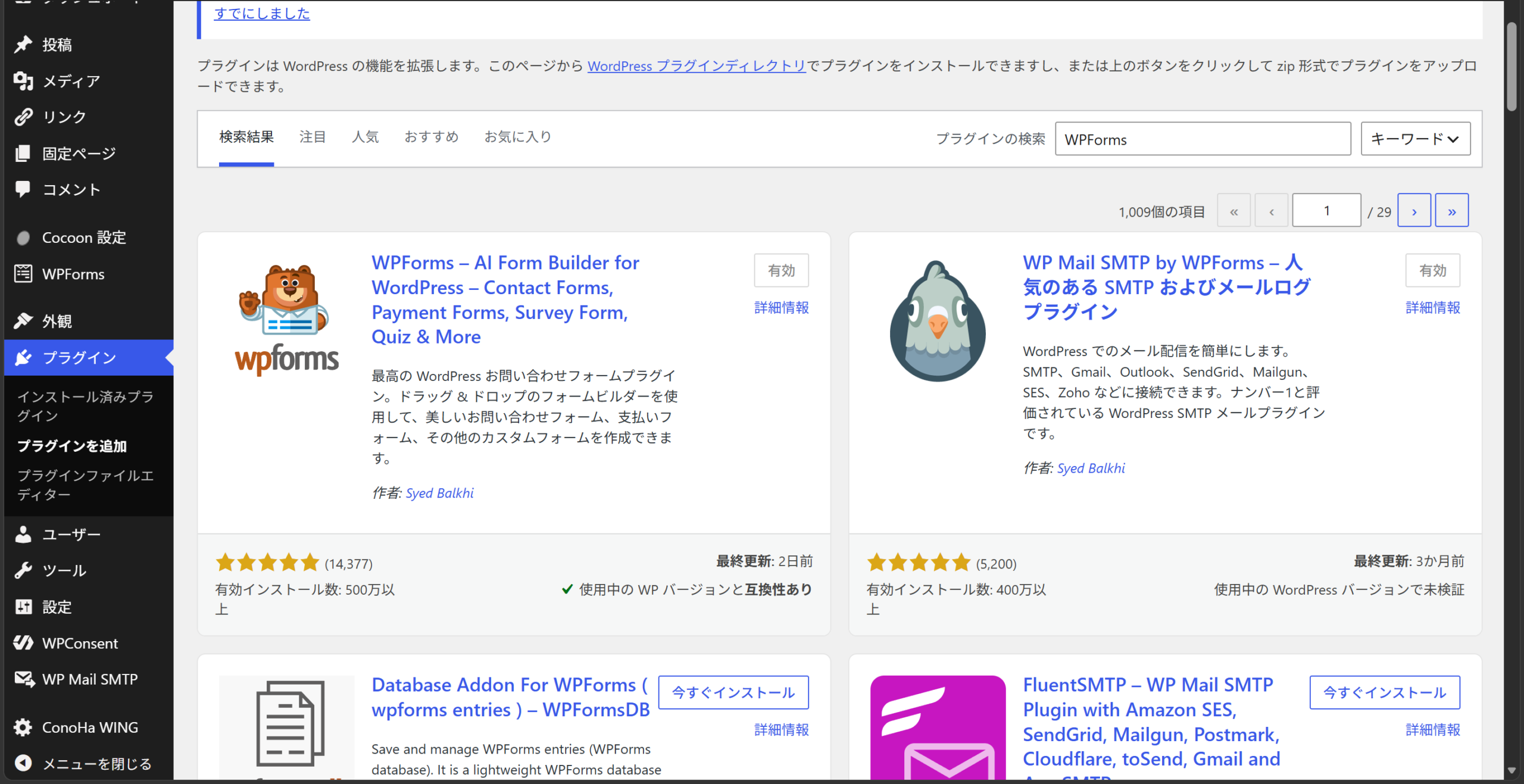1524x784 pixels.
Task: Open WPForms AI Form Builder plugin title
Action: click(505, 299)
